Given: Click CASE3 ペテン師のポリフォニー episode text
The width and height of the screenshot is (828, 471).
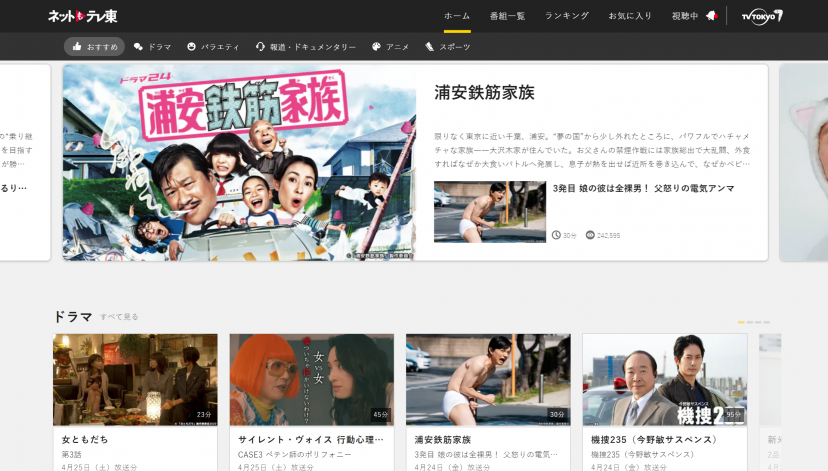Looking at the screenshot, I should [x=295, y=454].
